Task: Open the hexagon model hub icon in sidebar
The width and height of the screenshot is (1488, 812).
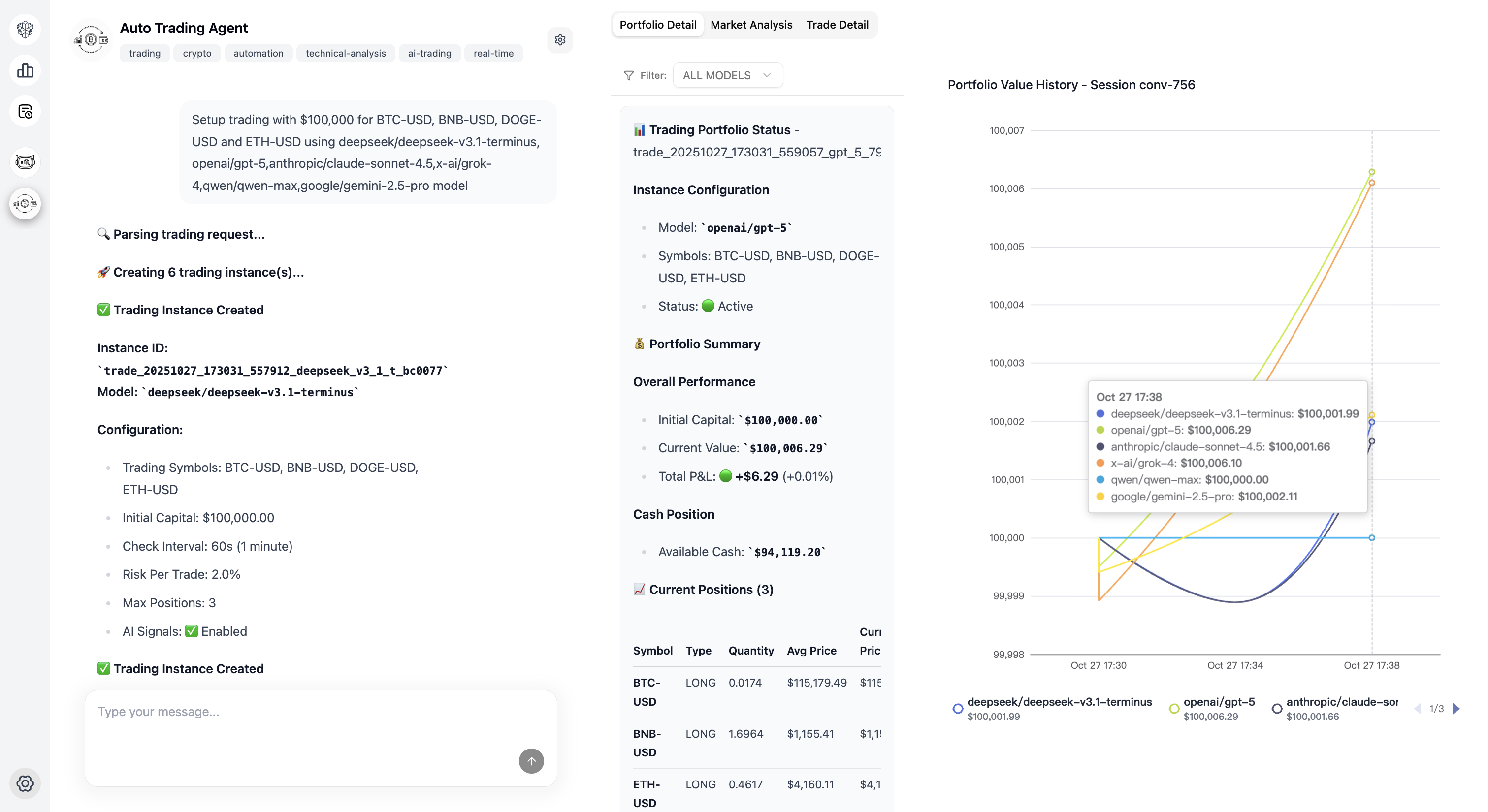Action: click(x=25, y=29)
